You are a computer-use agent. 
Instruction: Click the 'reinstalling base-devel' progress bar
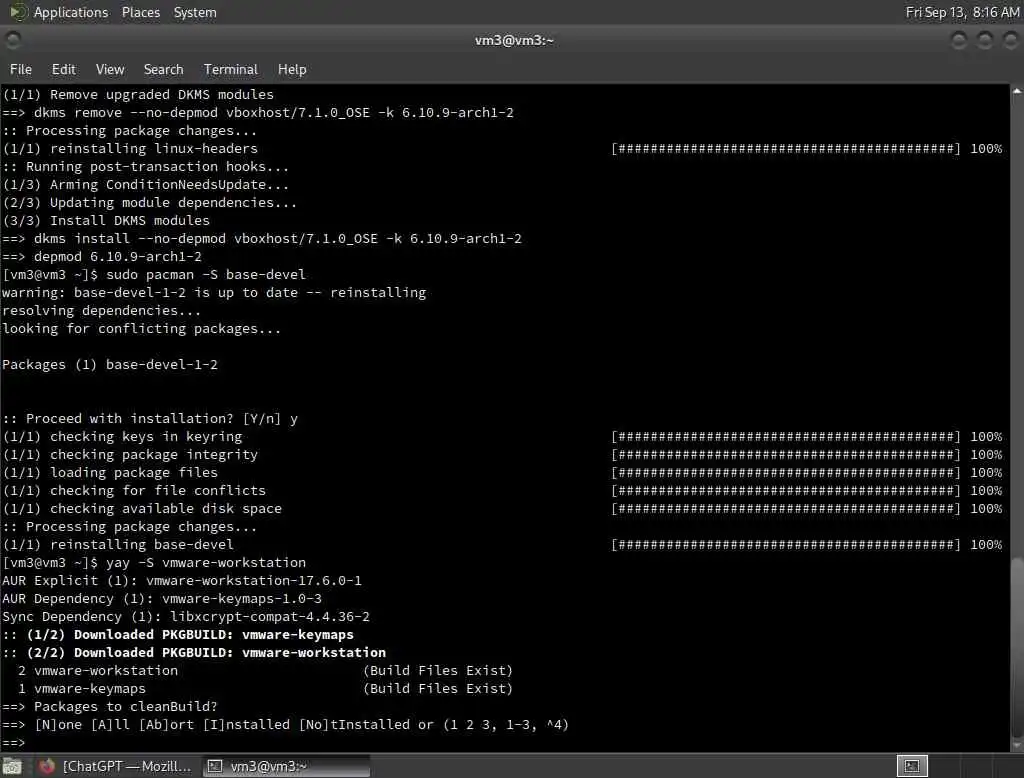786,545
